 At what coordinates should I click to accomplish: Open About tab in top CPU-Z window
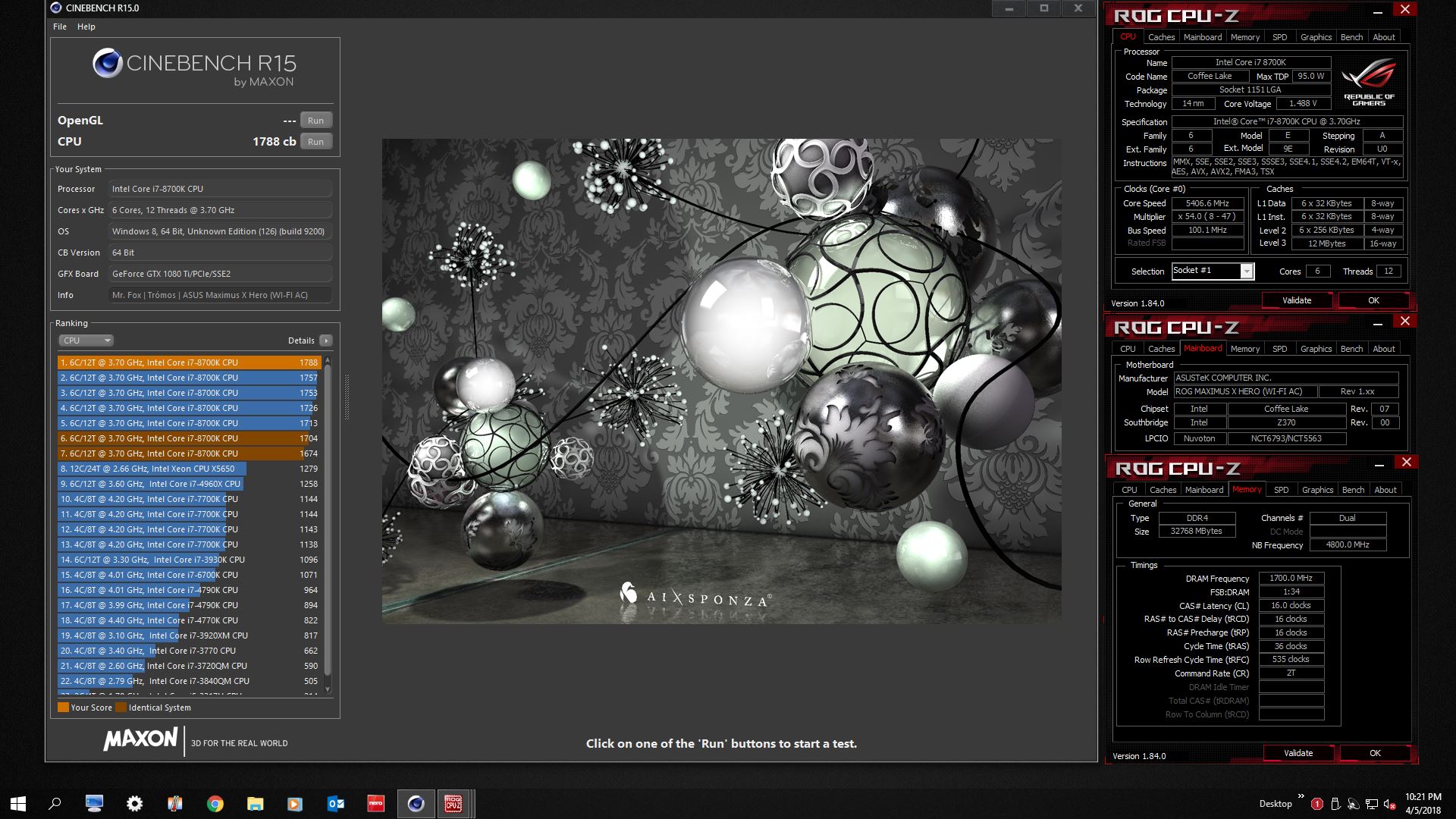[1384, 37]
